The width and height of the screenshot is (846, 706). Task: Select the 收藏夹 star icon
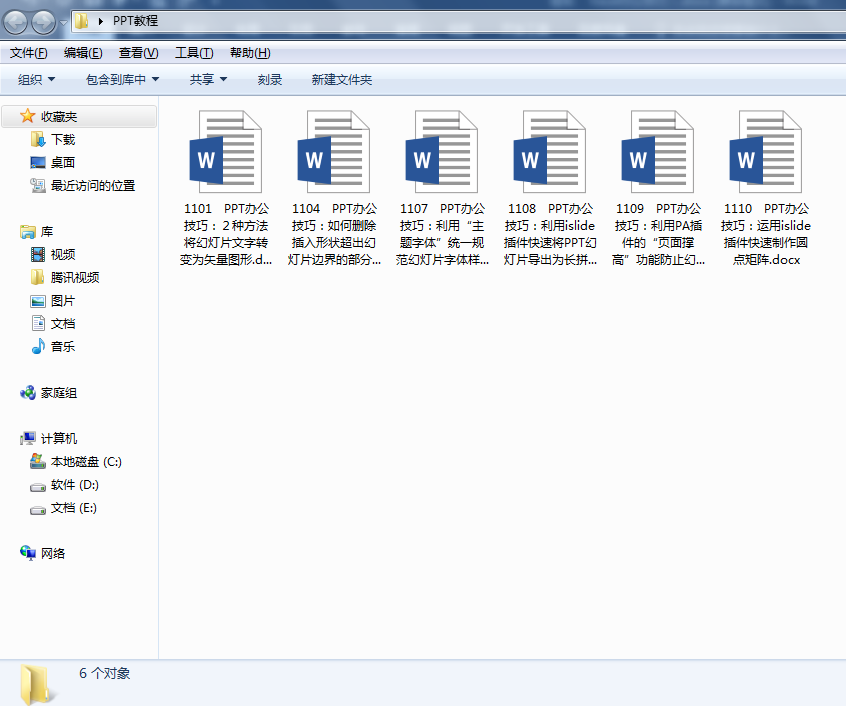(27, 116)
